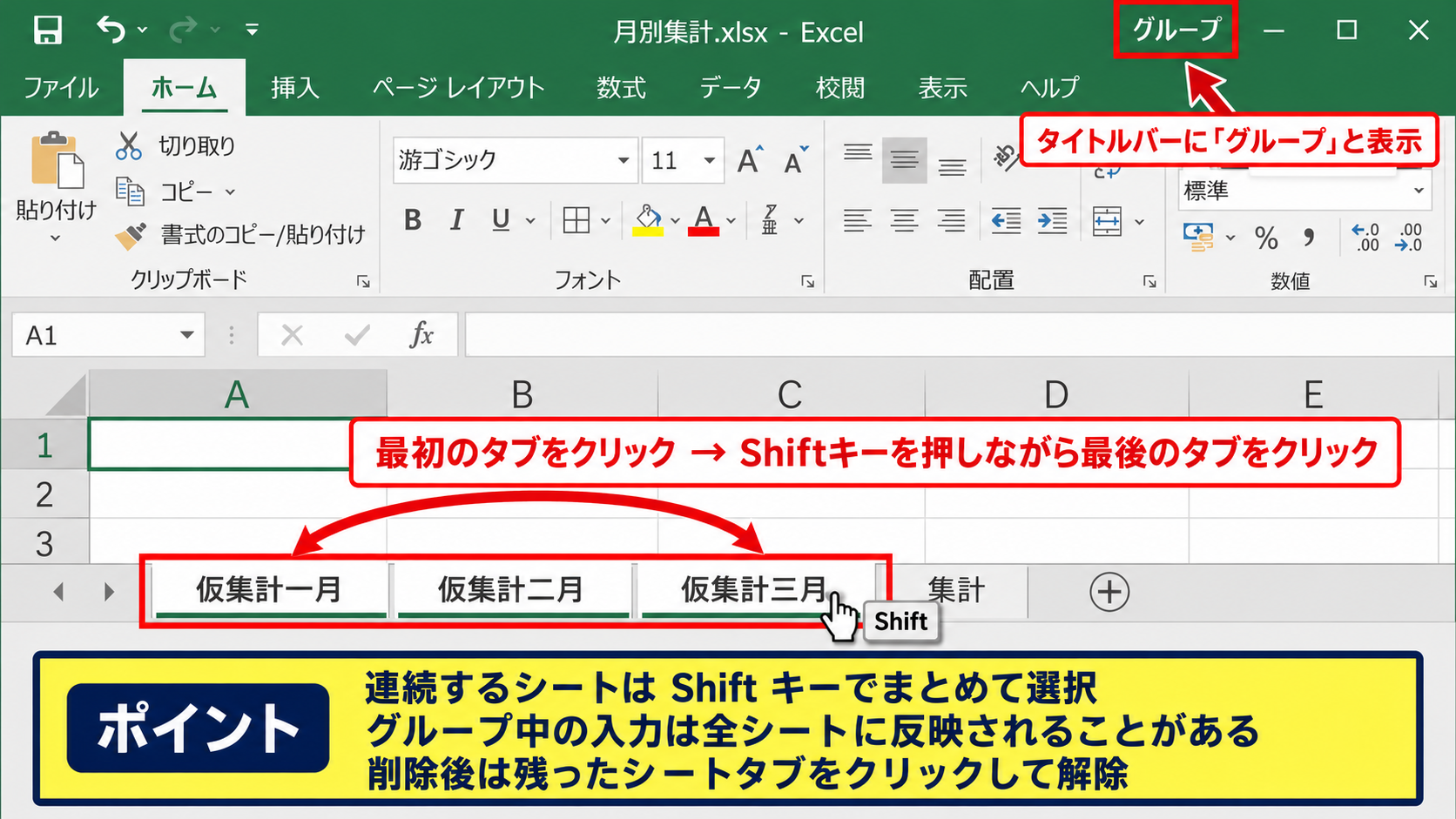Open the 游ゴシック font name dropdown
The width and height of the screenshot is (1456, 819).
tap(624, 160)
